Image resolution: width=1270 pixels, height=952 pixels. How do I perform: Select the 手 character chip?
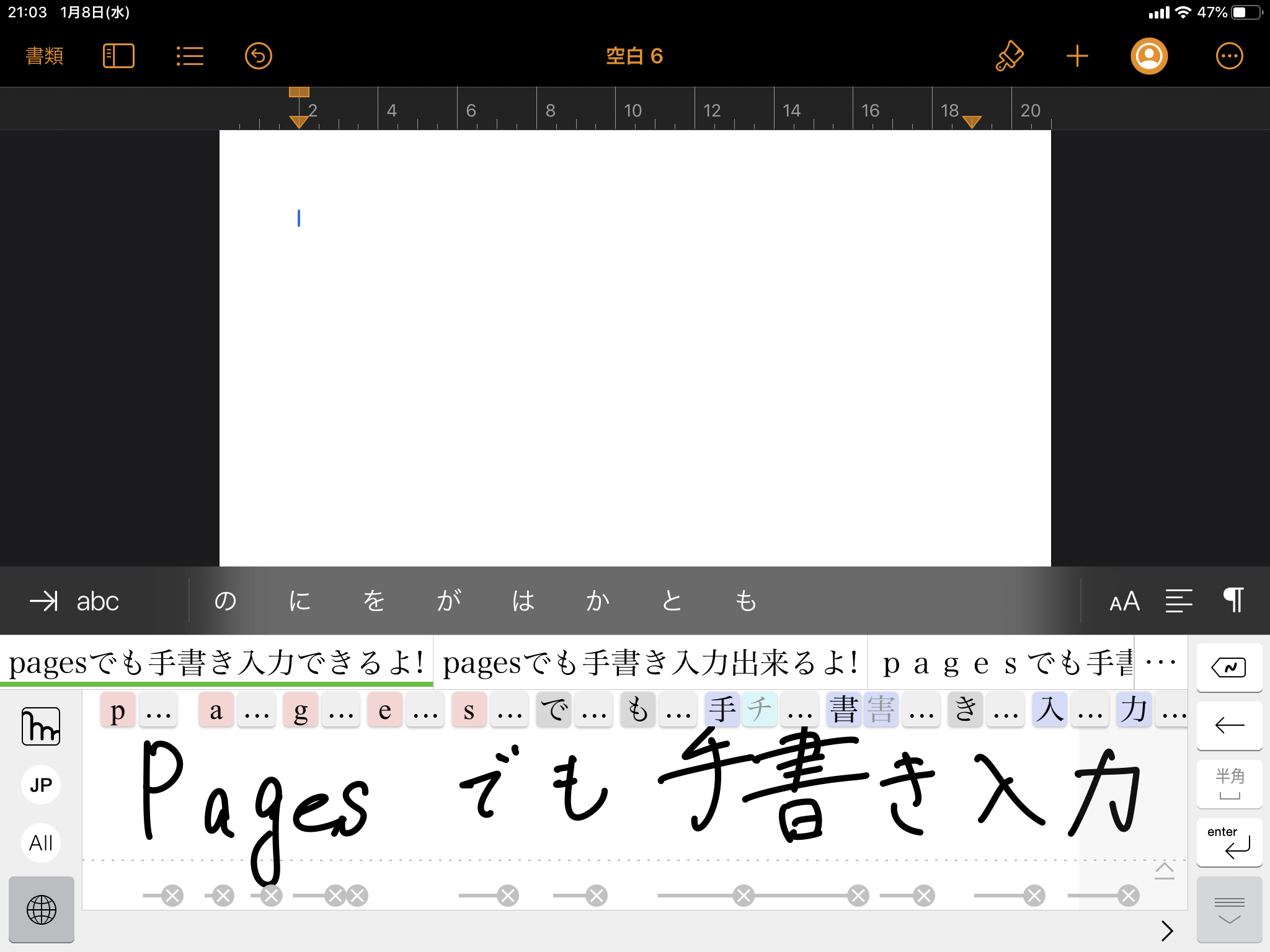point(722,710)
